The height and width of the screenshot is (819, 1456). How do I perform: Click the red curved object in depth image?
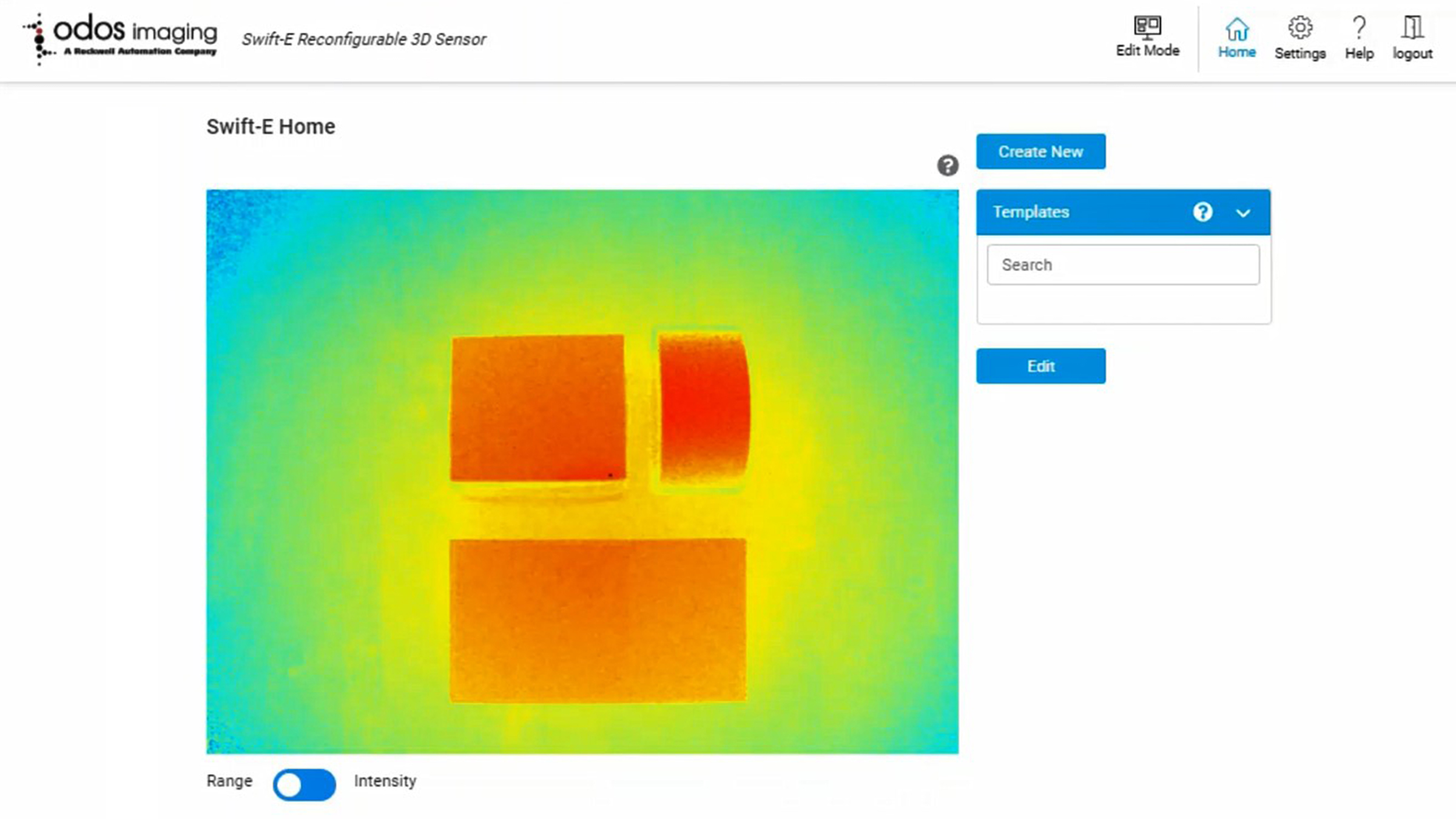point(704,406)
